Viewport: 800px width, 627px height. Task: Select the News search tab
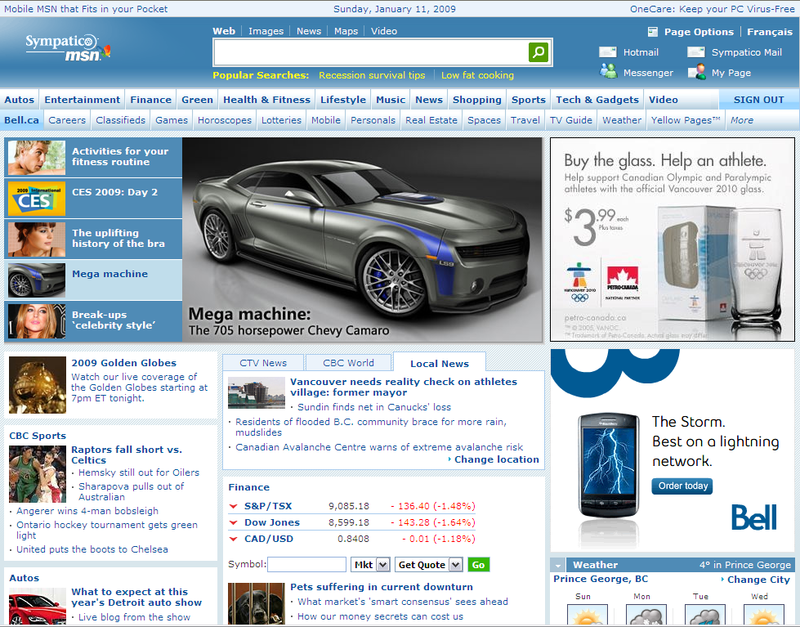(x=309, y=31)
